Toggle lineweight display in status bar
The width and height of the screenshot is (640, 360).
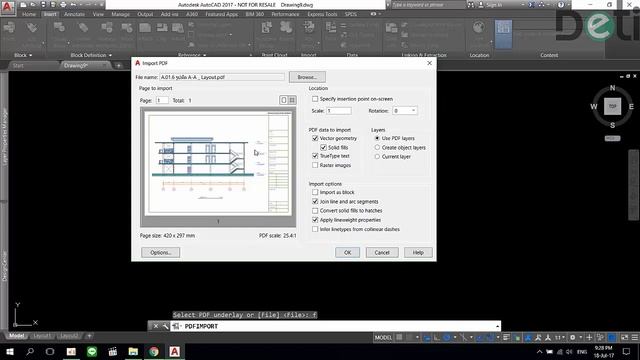[x=506, y=337]
